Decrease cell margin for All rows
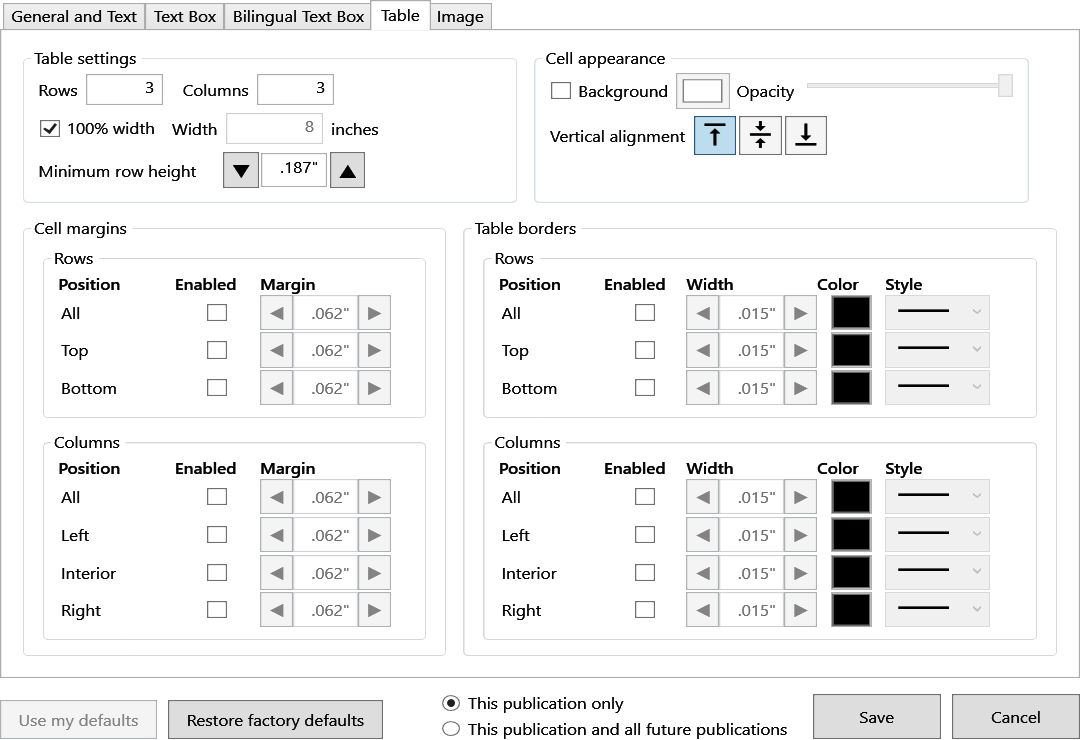The image size is (1080, 740). coord(277,314)
